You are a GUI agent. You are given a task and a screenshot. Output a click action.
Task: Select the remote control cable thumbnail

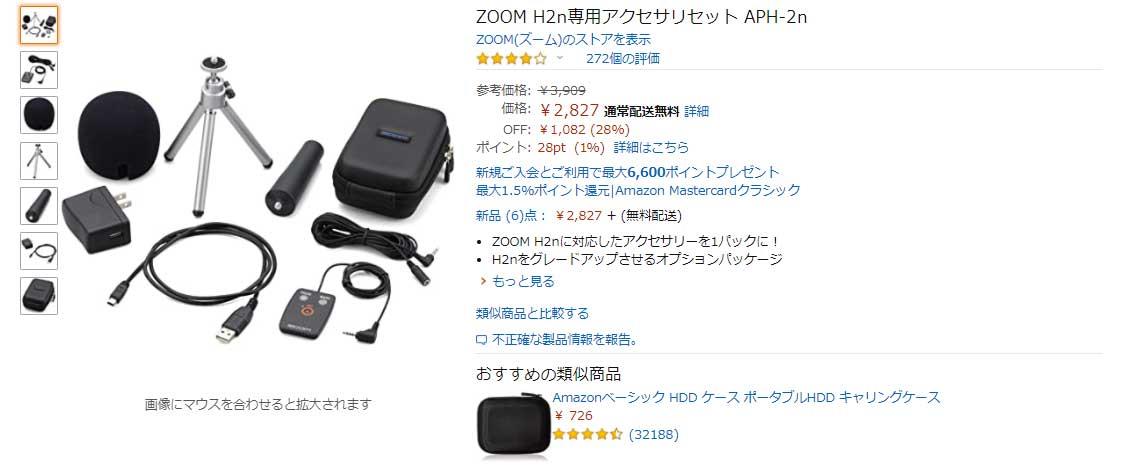point(39,70)
